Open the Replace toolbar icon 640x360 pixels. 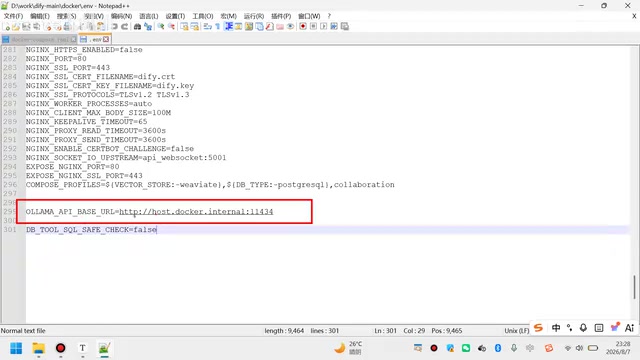pyautogui.click(x=148, y=27)
